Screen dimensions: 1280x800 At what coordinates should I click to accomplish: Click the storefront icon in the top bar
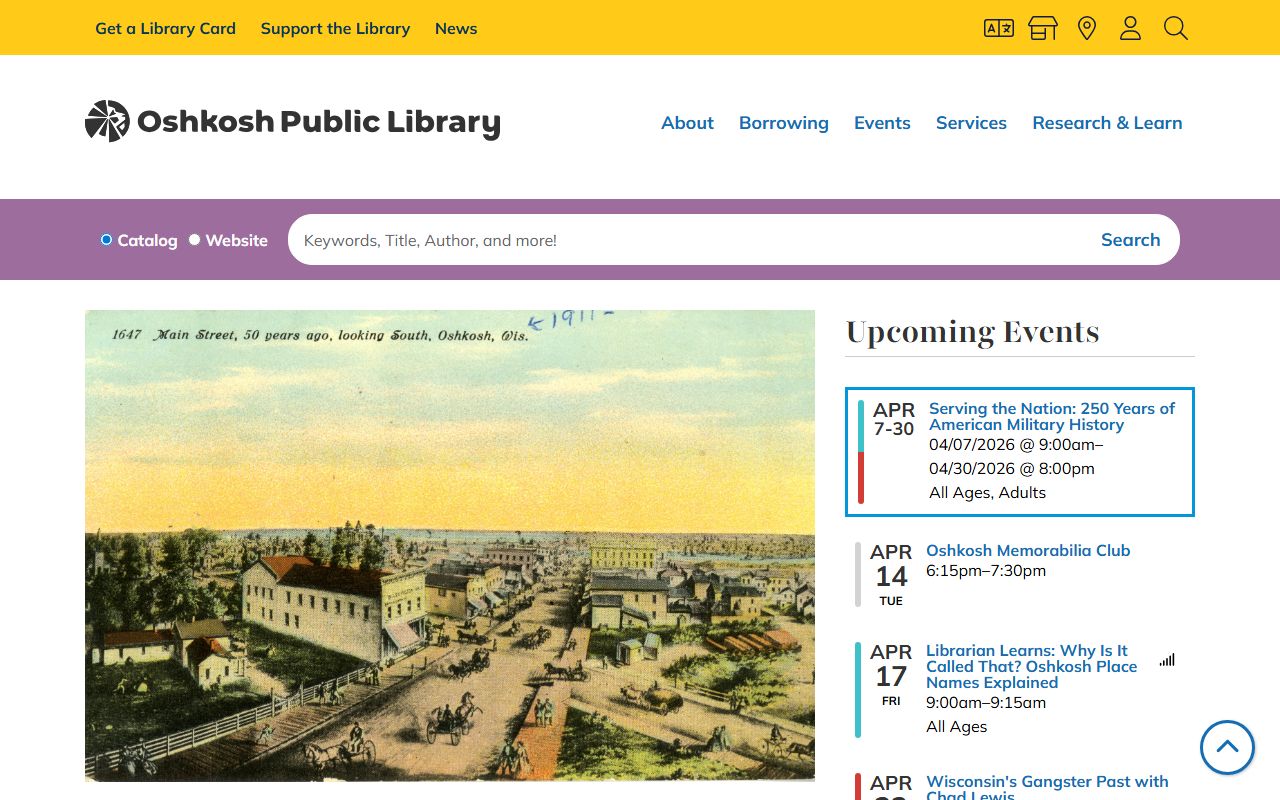pos(1043,28)
